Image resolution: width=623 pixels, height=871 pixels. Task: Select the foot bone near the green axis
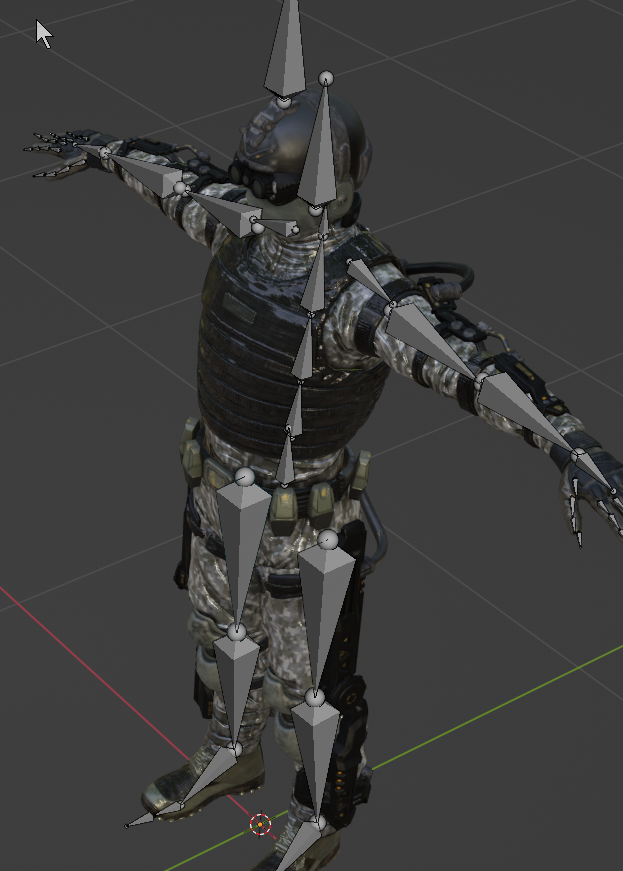click(301, 845)
